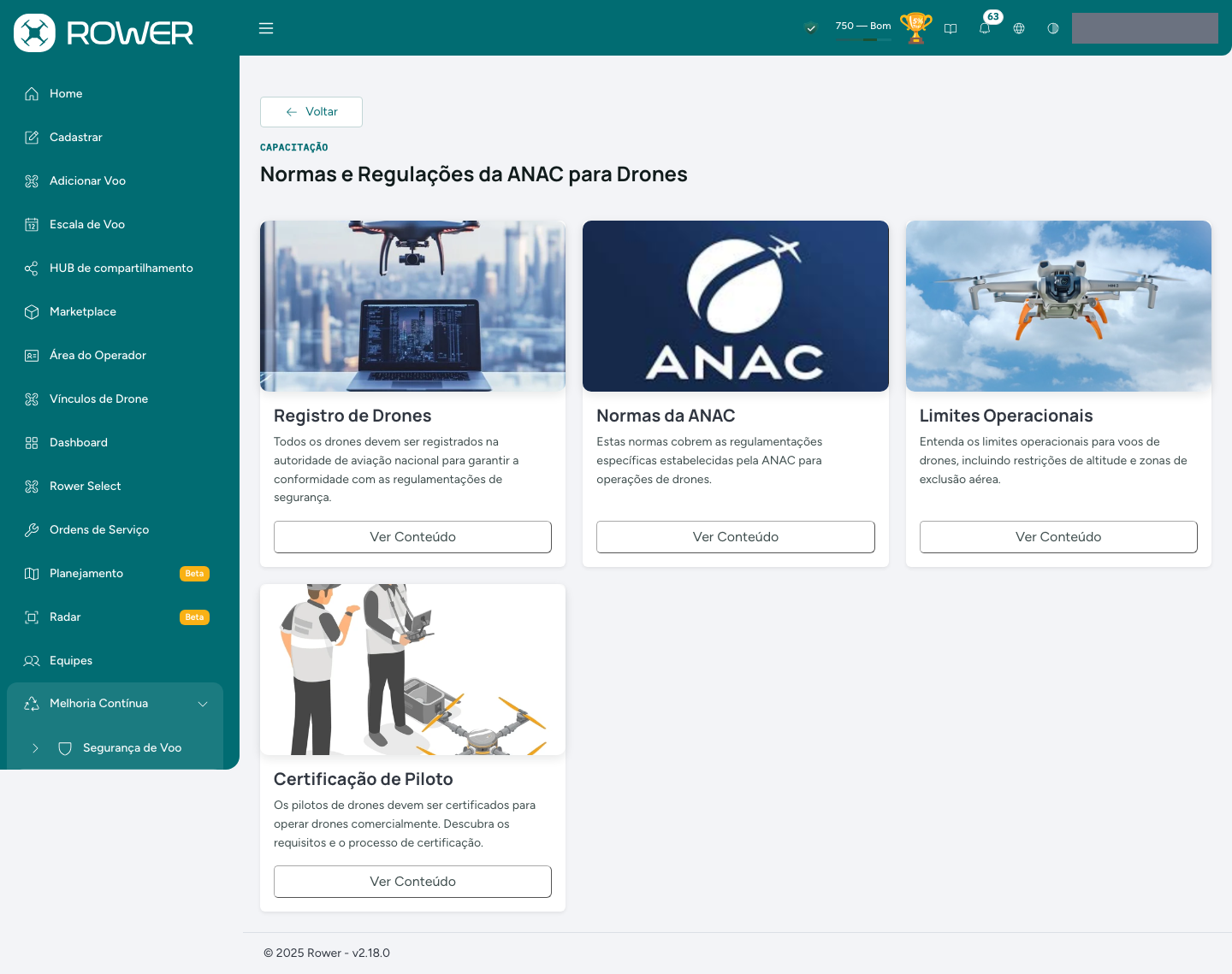Image resolution: width=1232 pixels, height=974 pixels.
Task: Navigate to Equipes in sidebar
Action: click(x=115, y=661)
